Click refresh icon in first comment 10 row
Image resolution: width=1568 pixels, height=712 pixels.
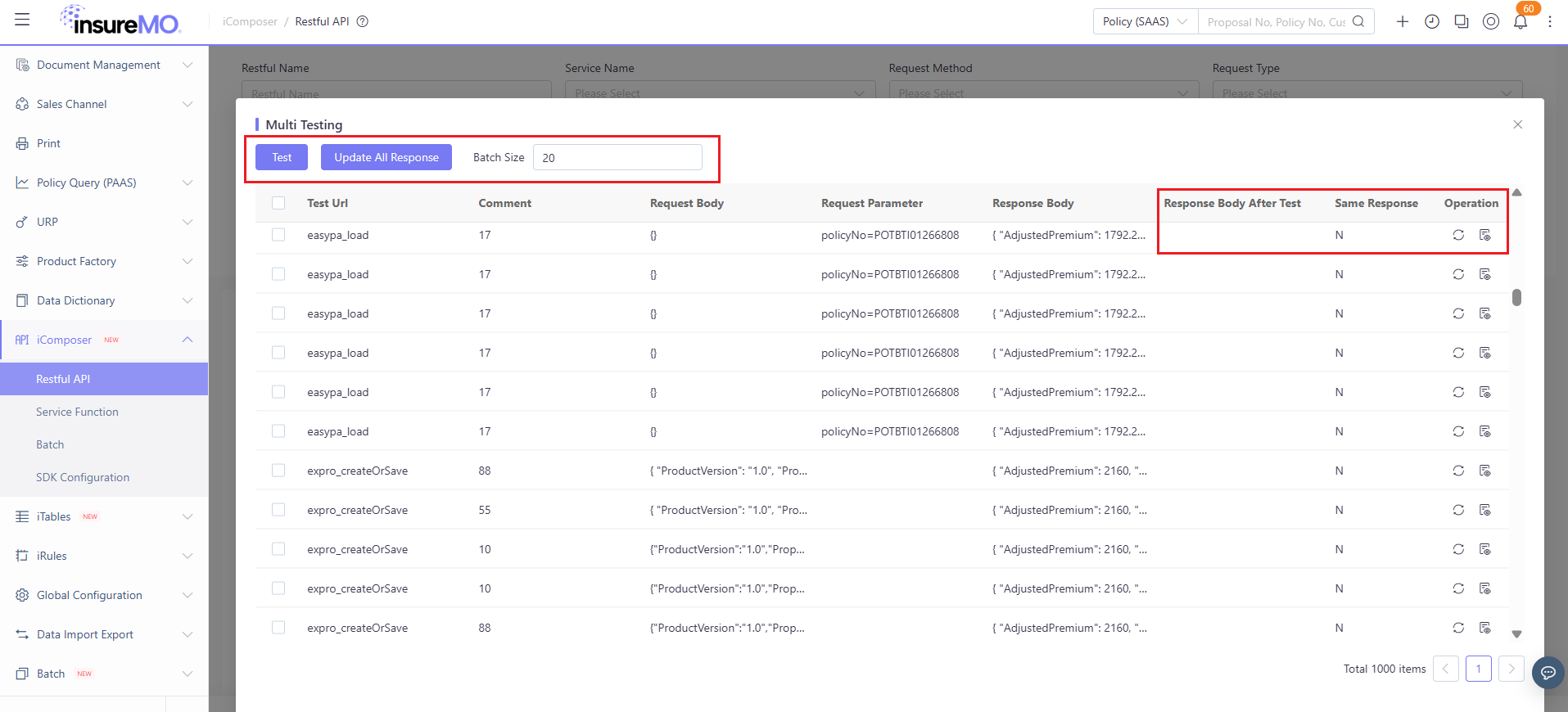[x=1458, y=549]
